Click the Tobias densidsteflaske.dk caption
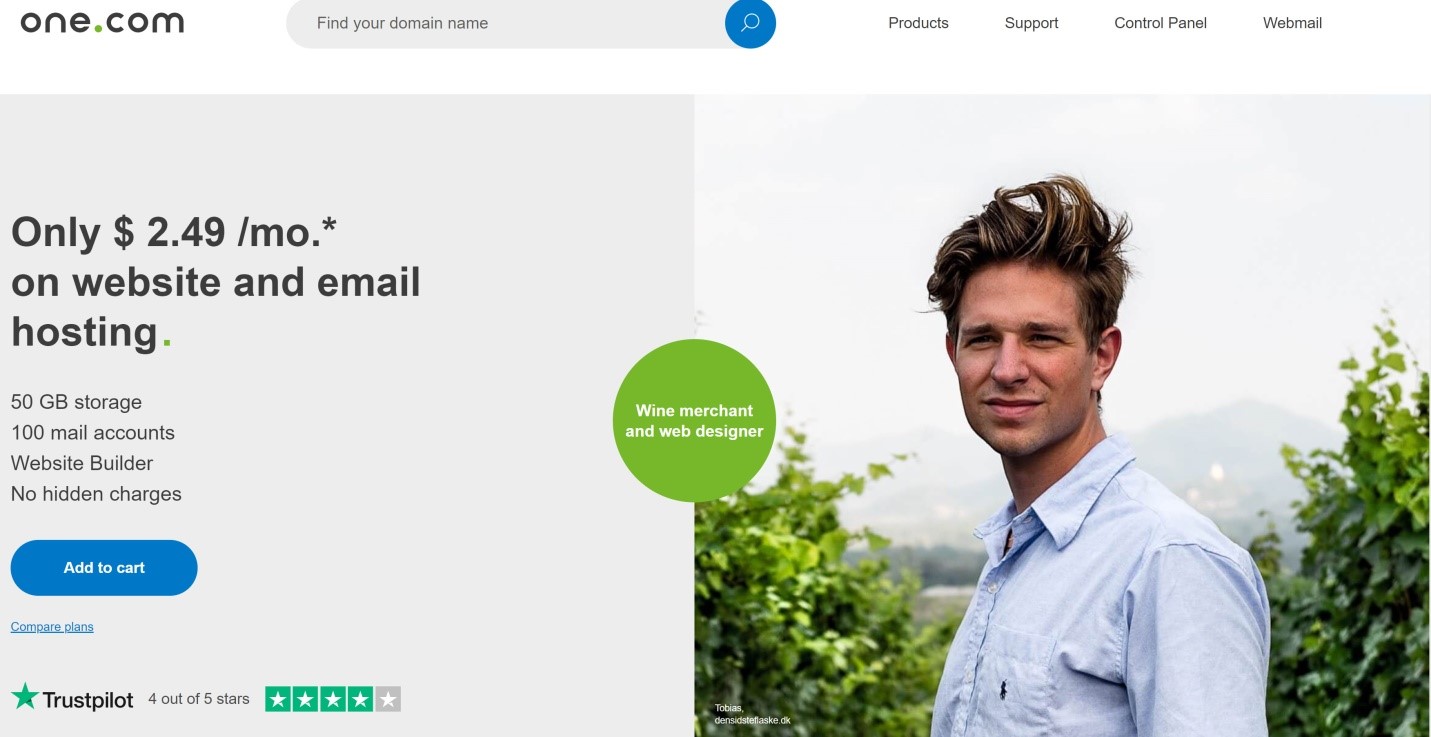The width and height of the screenshot is (1431, 737). (x=752, y=714)
